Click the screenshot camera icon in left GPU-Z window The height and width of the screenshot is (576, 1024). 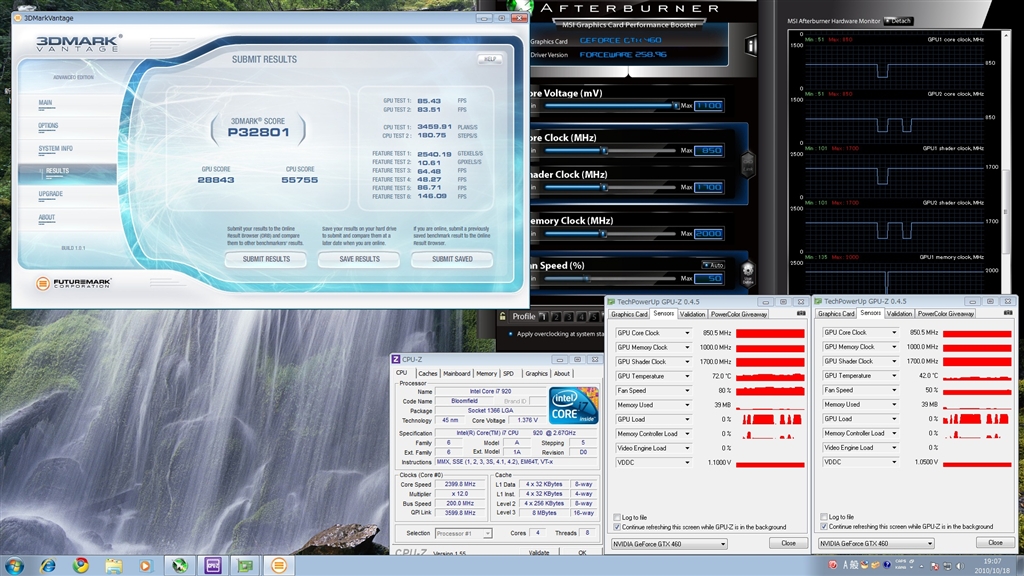tap(801, 313)
